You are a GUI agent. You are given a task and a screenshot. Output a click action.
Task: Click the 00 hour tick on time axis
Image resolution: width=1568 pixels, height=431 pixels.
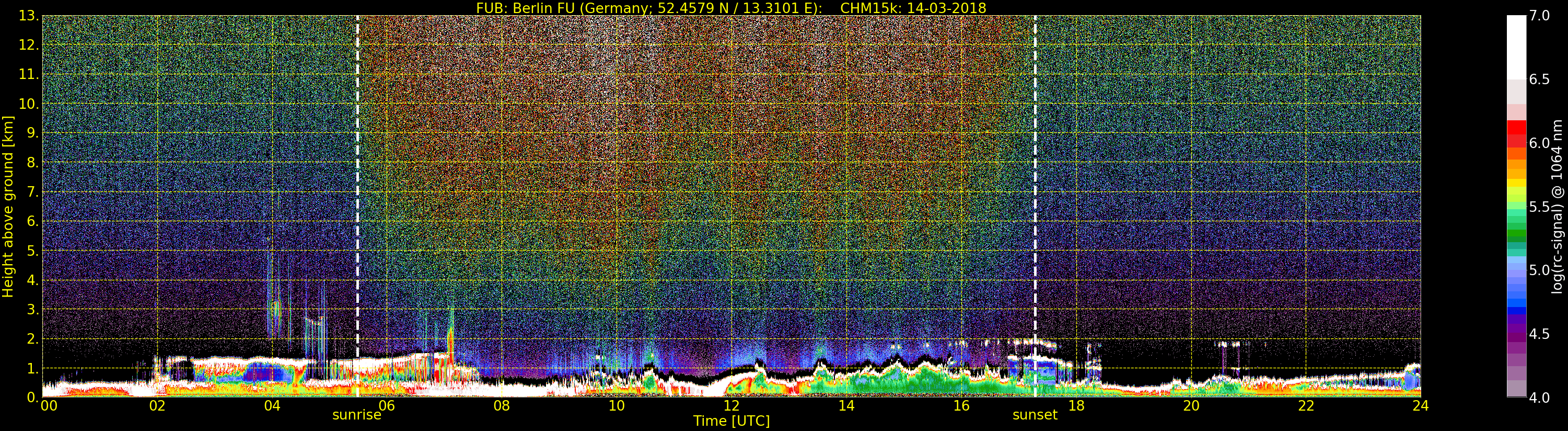pyautogui.click(x=49, y=406)
